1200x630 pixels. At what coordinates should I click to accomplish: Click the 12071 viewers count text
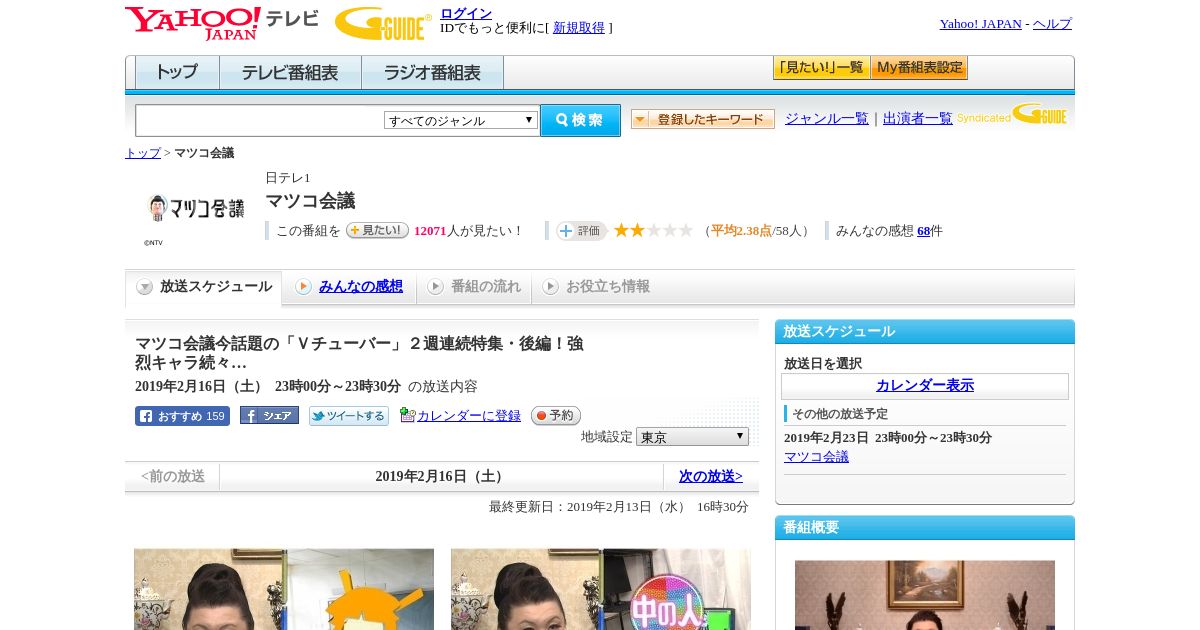[x=430, y=231]
